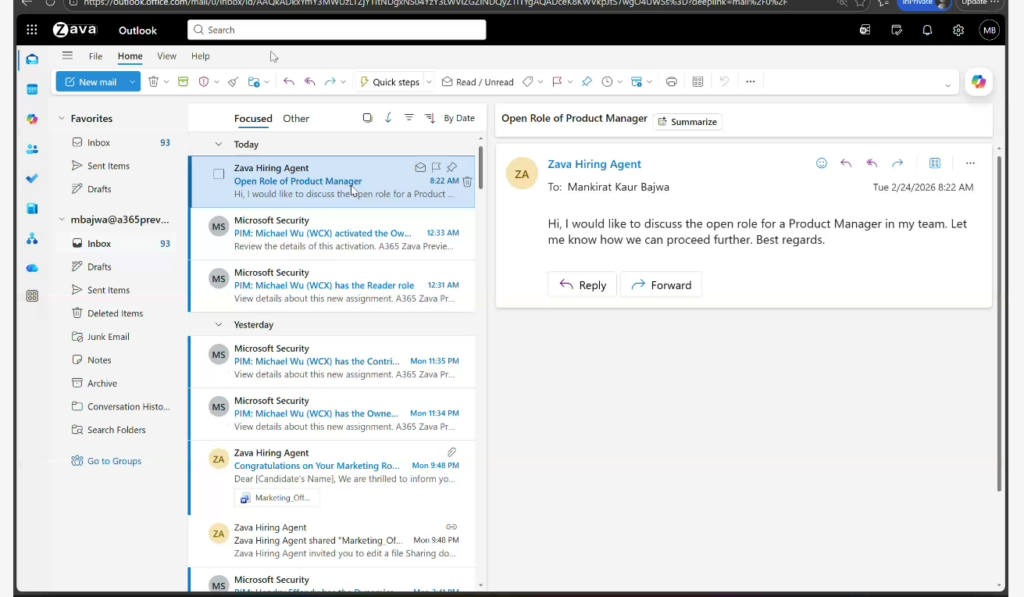Viewport: 1024px width, 597px height.
Task: Delete the selected email using trash icon
Action: [x=467, y=181]
